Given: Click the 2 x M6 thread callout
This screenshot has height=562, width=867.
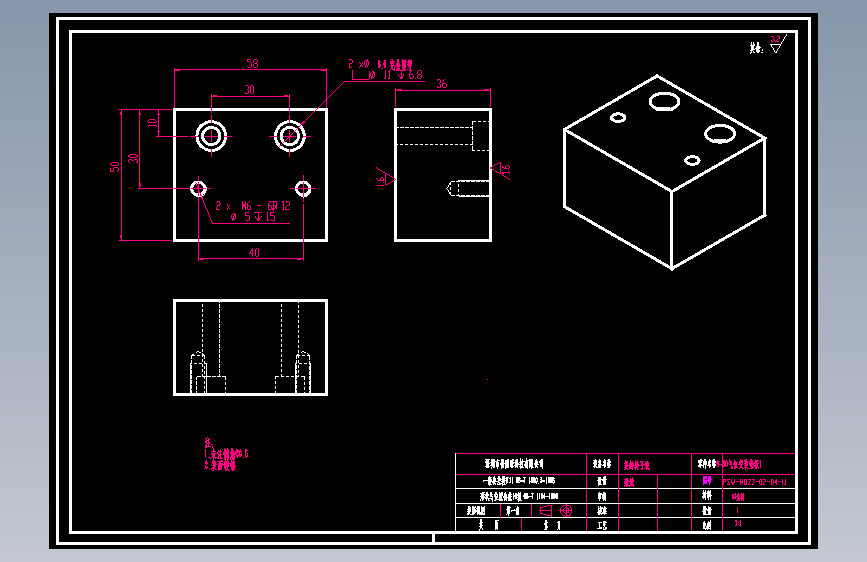Looking at the screenshot, I should pyautogui.click(x=253, y=206).
